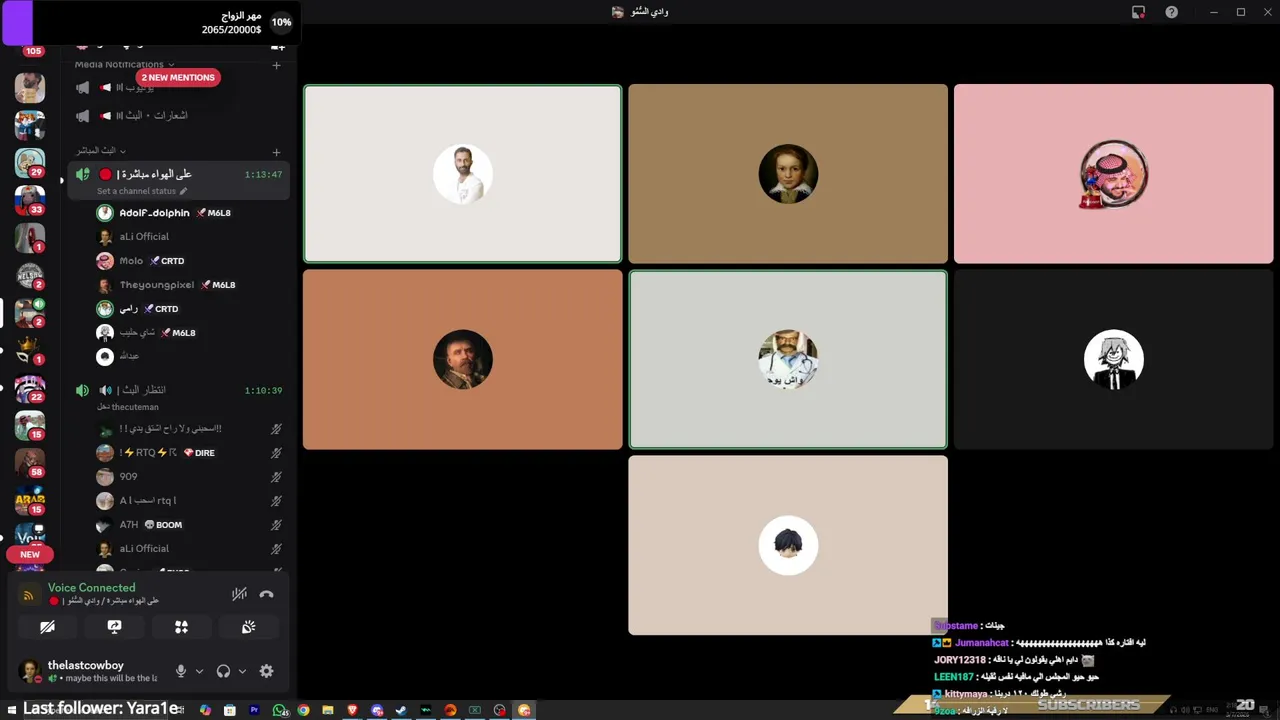Open User Settings gear

266,671
